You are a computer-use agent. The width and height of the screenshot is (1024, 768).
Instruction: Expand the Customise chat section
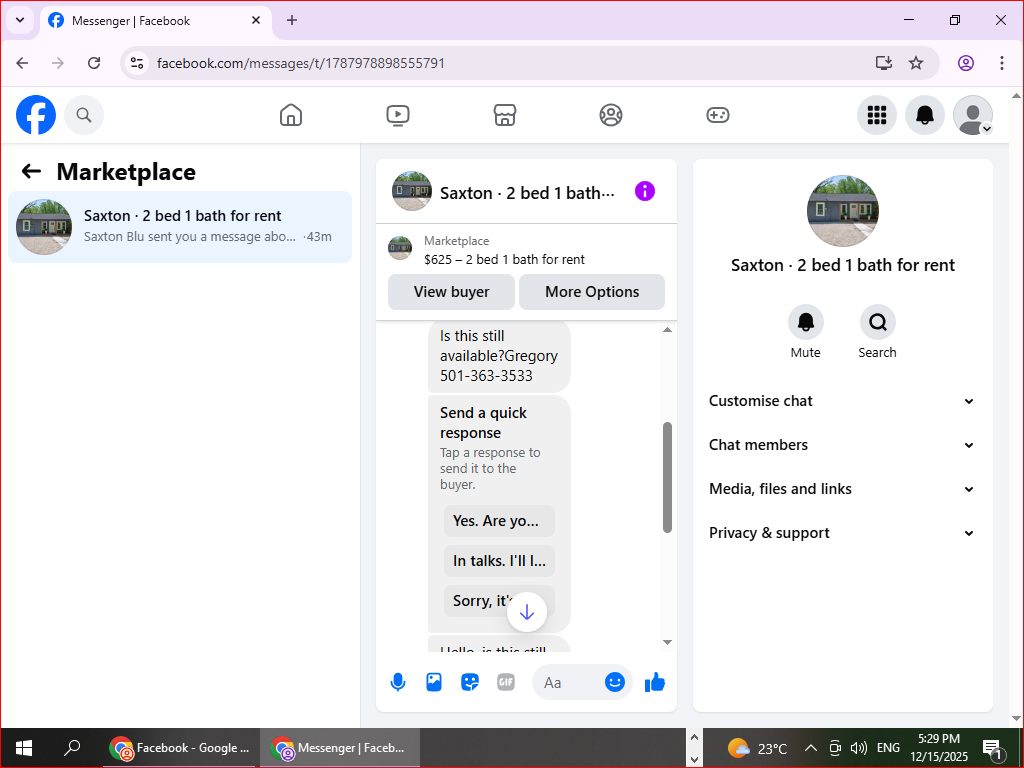click(x=842, y=401)
